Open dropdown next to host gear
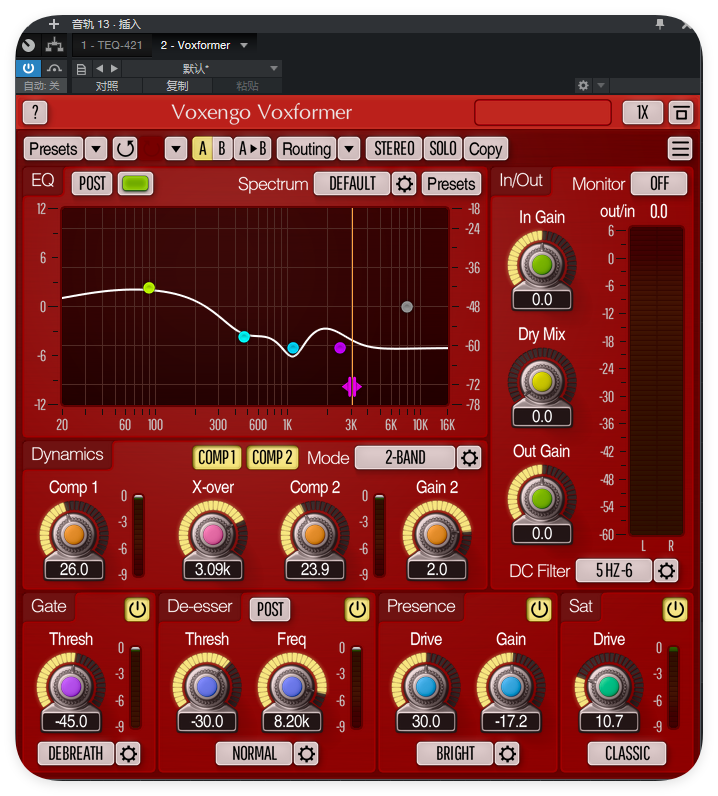 point(601,85)
